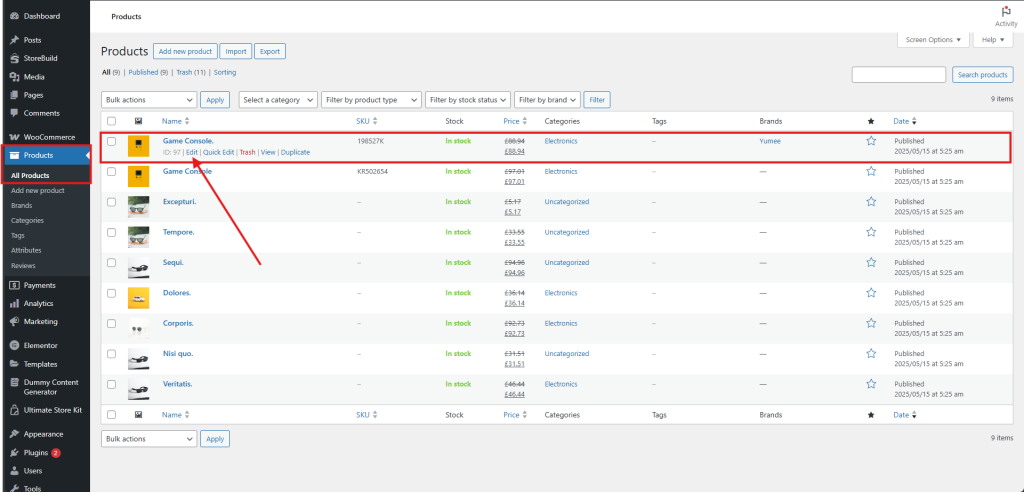Open Brands submenu item
The image size is (1024, 492).
tap(22, 205)
